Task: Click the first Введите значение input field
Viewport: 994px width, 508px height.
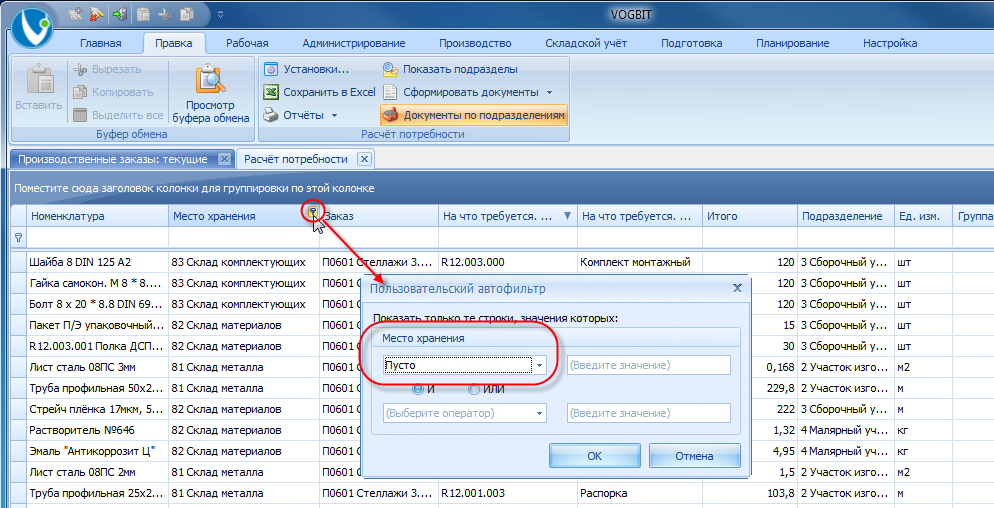Action: 649,365
